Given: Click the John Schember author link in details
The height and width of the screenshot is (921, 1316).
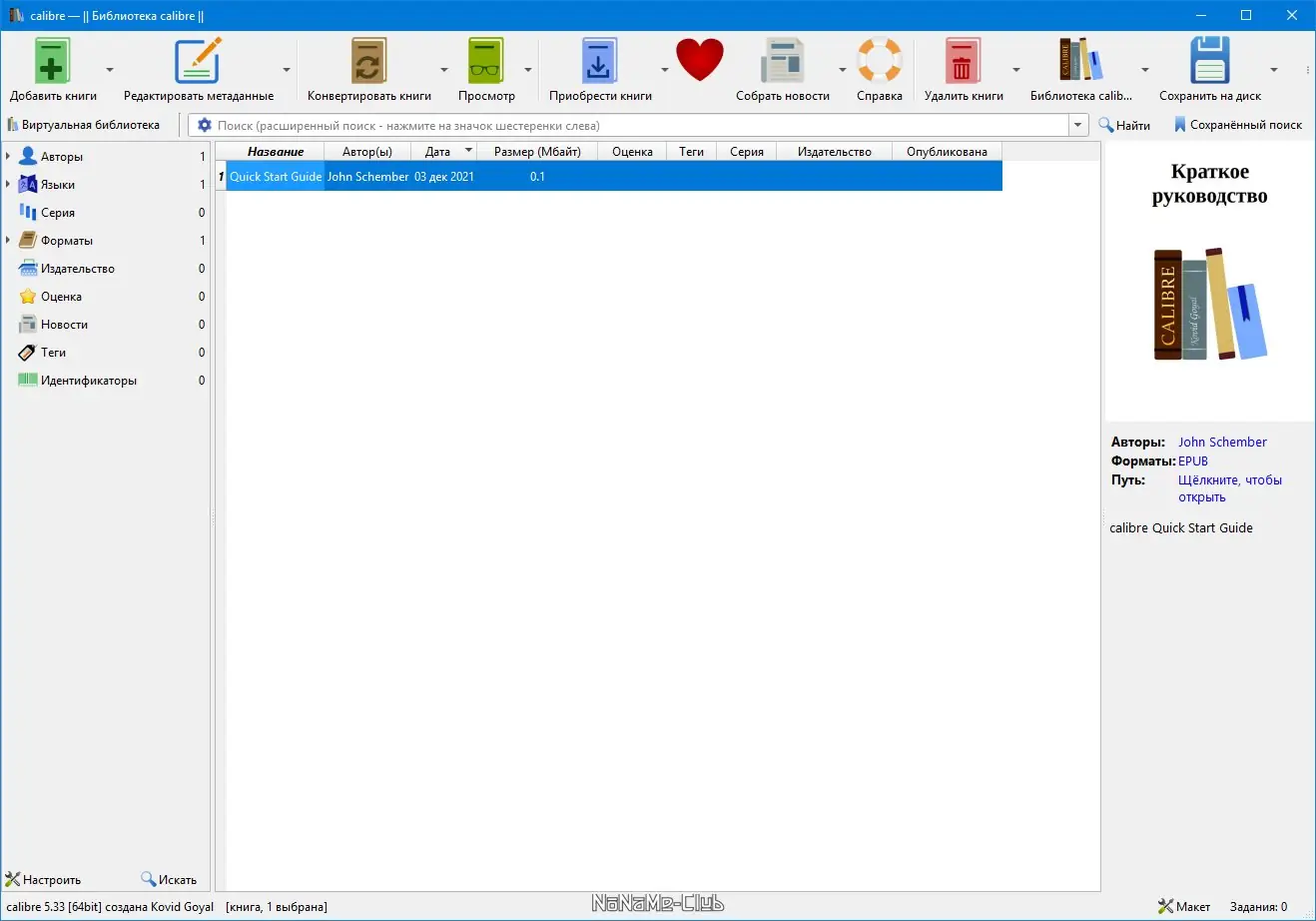Looking at the screenshot, I should tap(1222, 442).
